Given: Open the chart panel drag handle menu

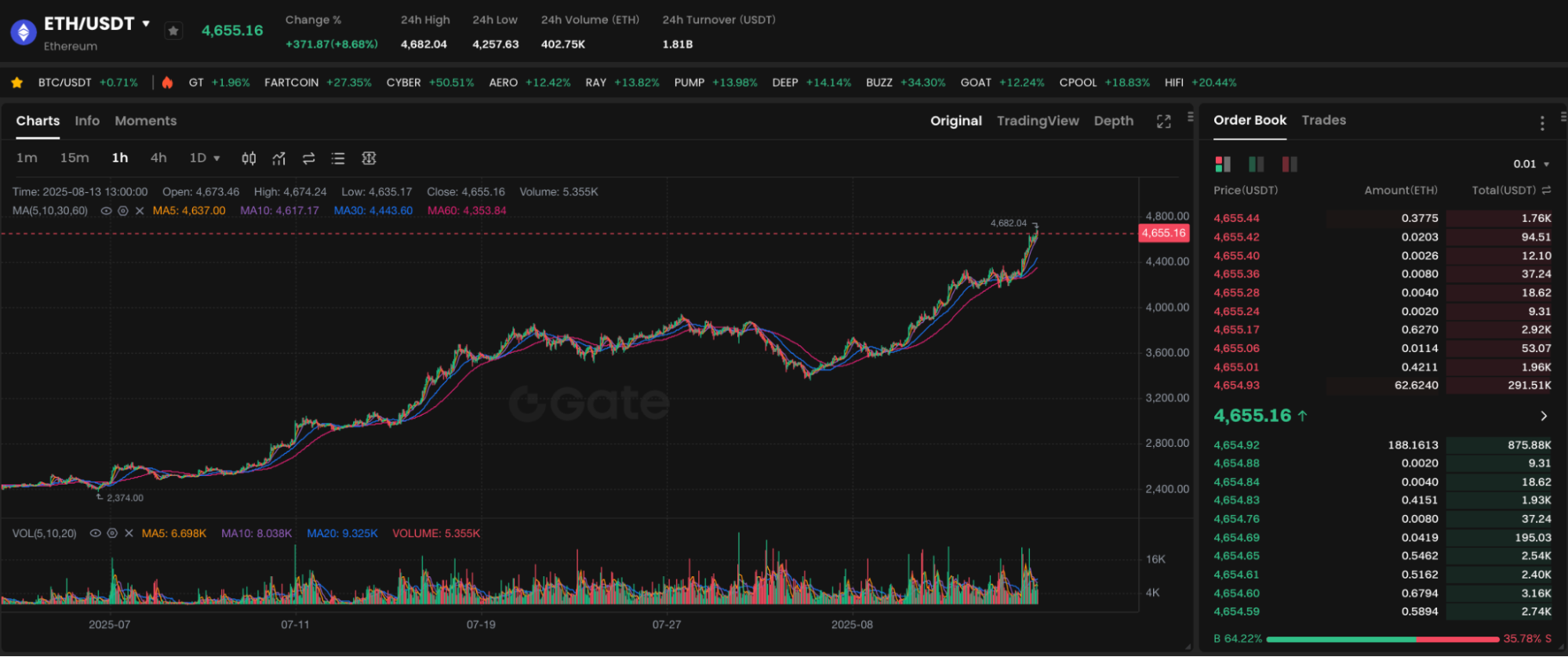Looking at the screenshot, I should click(1190, 117).
